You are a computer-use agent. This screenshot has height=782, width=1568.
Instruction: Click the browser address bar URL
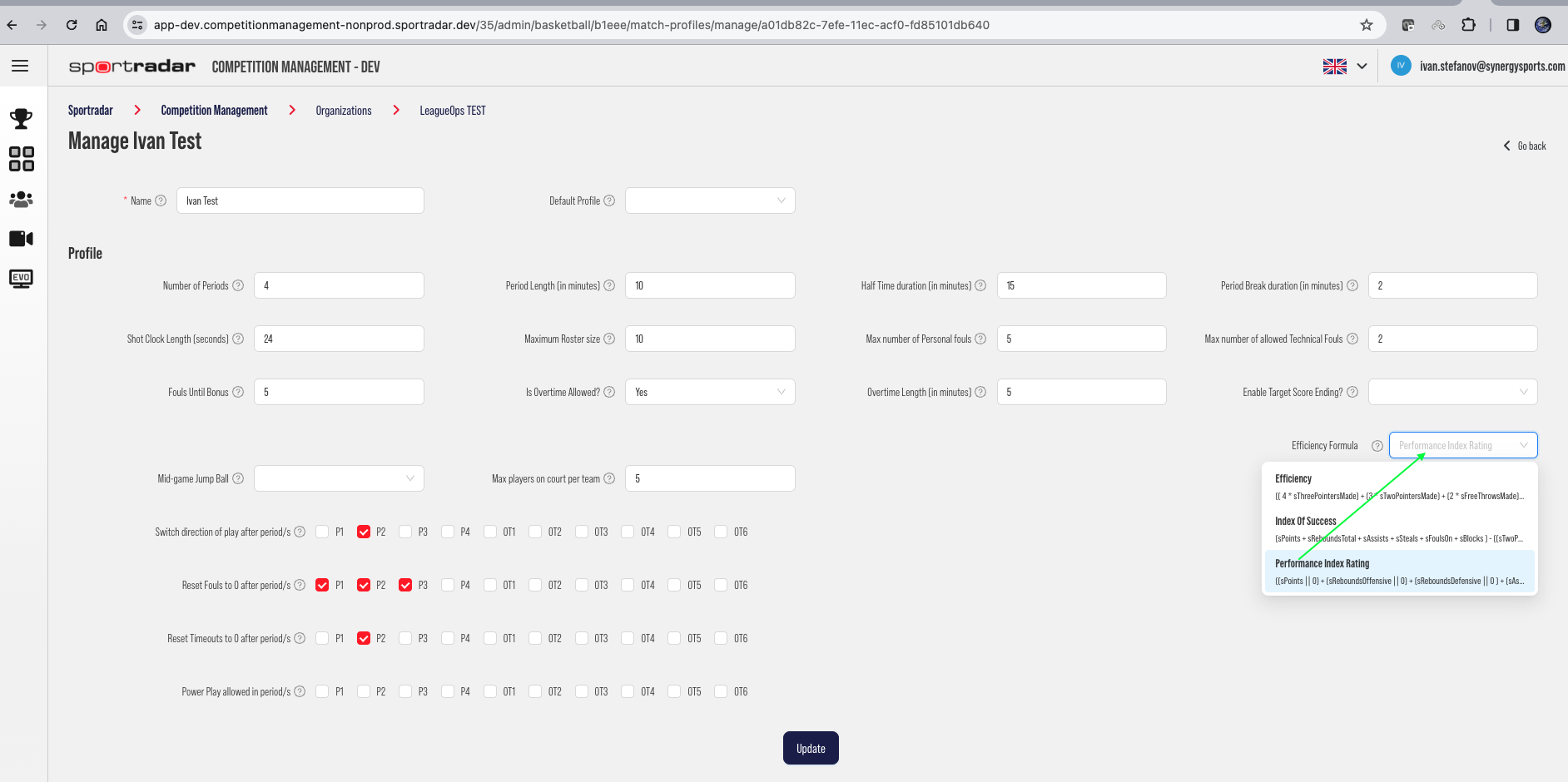click(x=572, y=25)
